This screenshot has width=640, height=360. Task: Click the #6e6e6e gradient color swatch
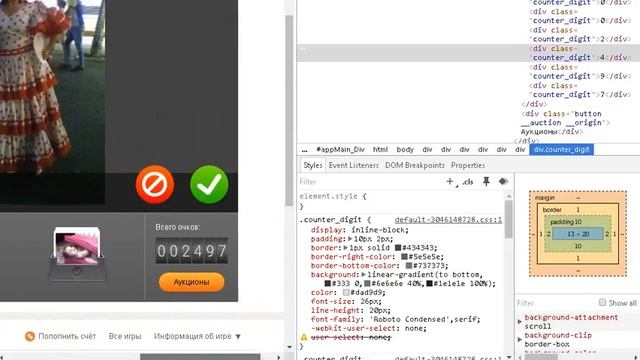[x=367, y=283]
